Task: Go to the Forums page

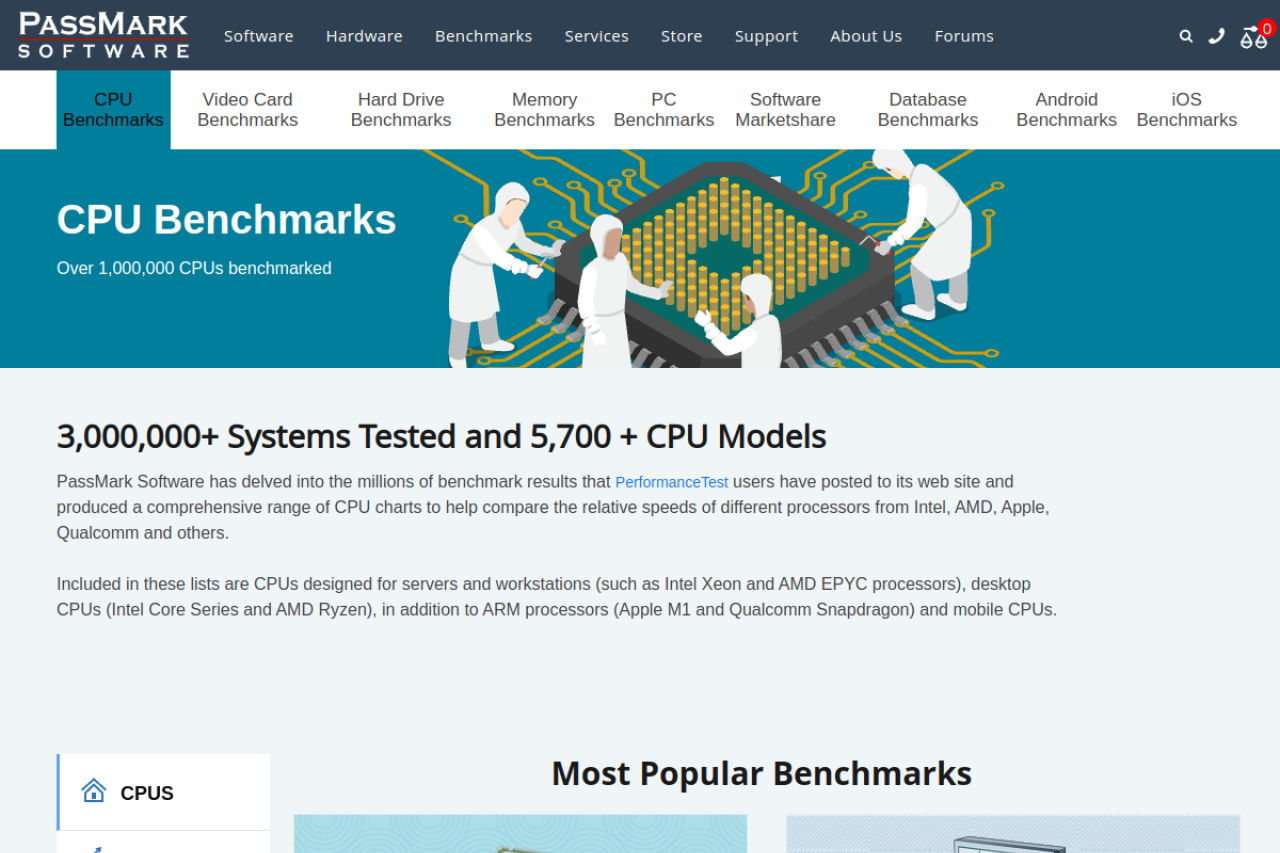Action: [964, 36]
